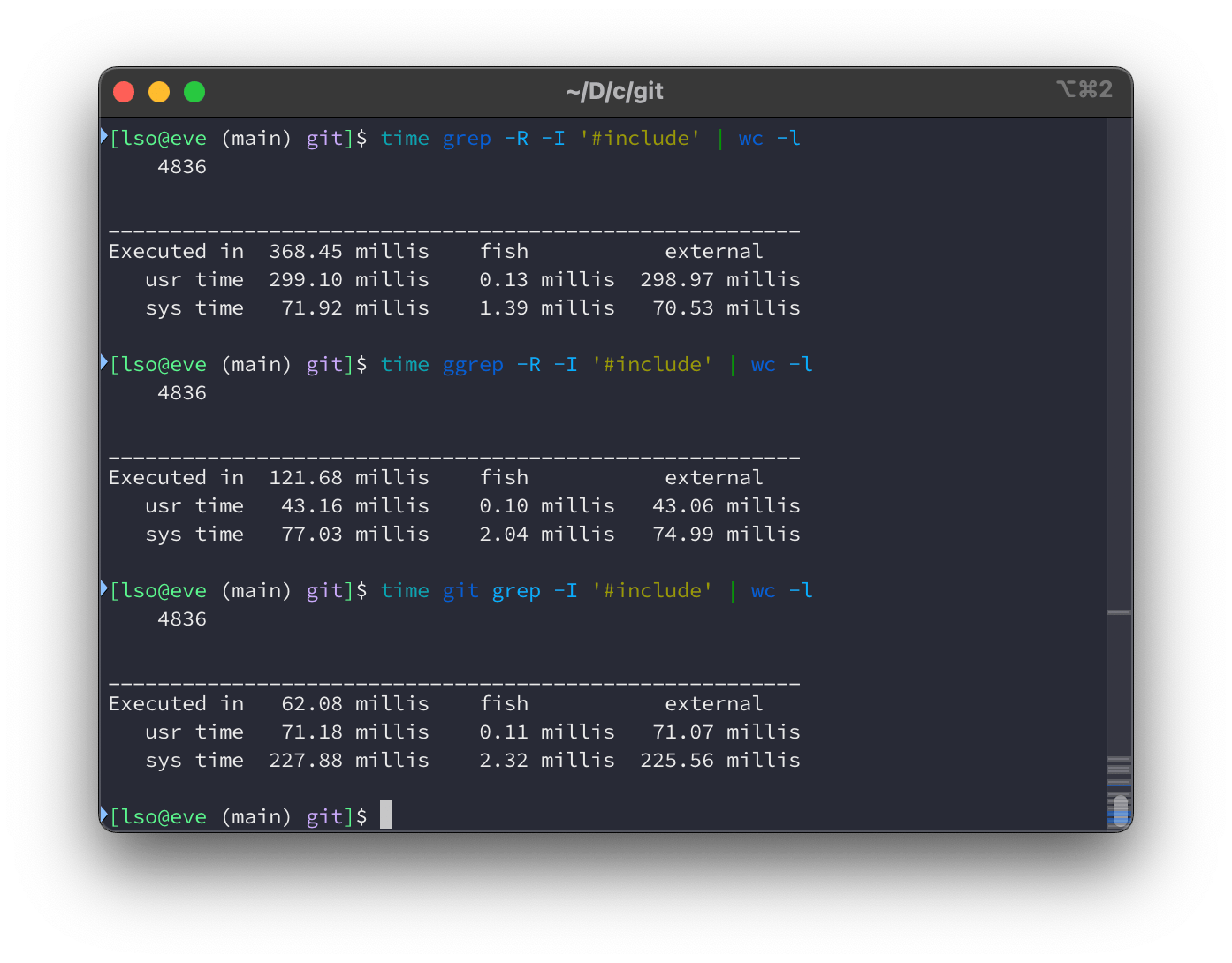
Task: Click the '#include' search string in the ggrep command
Action: tap(654, 364)
